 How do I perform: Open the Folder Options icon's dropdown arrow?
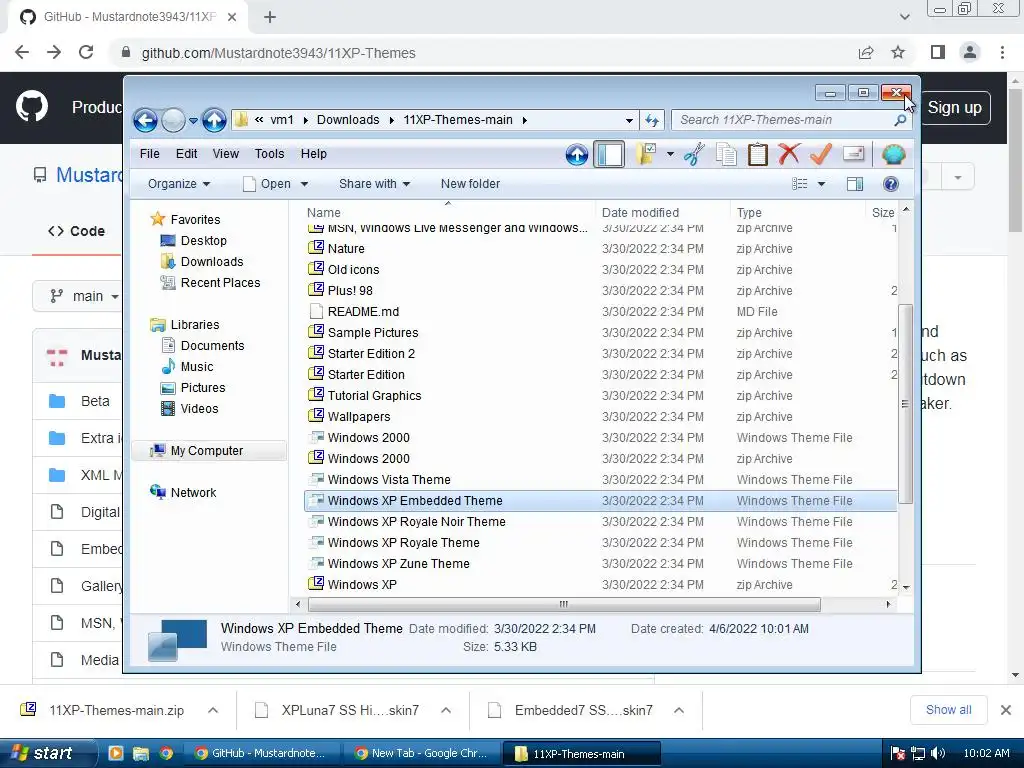[x=670, y=155]
